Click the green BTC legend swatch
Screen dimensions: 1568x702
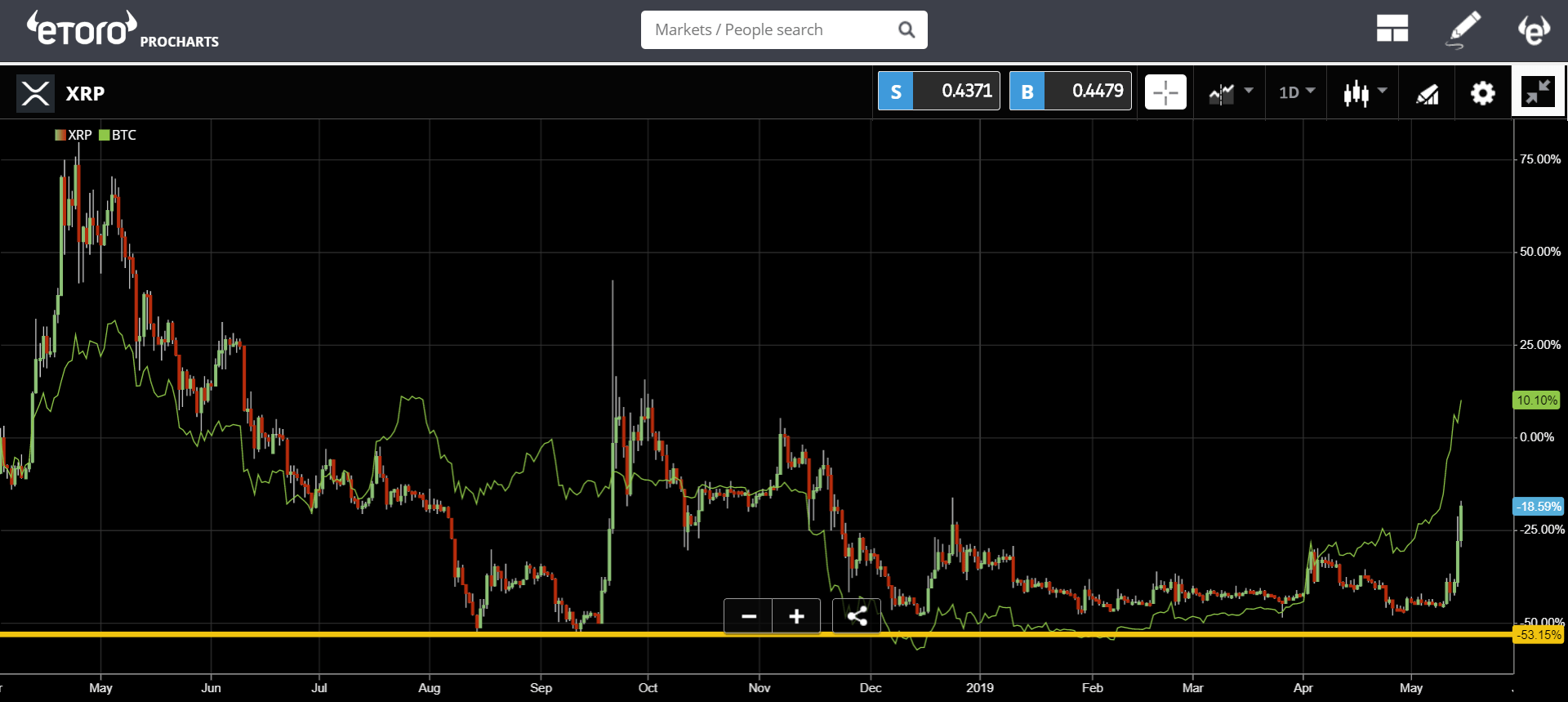coord(105,136)
